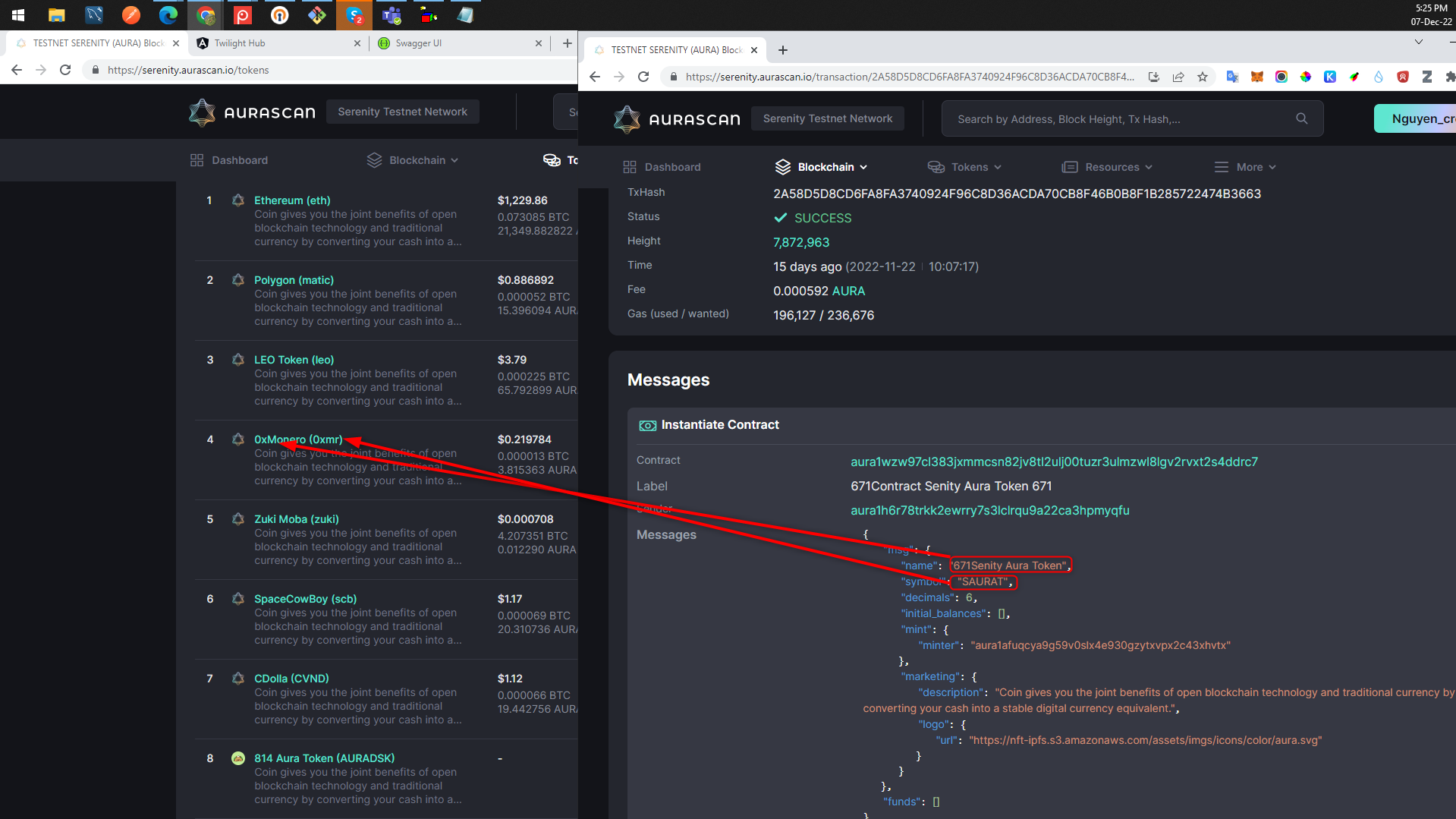Image resolution: width=1456 pixels, height=819 pixels.
Task: Click Aurascan logo in right window
Action: tap(677, 119)
